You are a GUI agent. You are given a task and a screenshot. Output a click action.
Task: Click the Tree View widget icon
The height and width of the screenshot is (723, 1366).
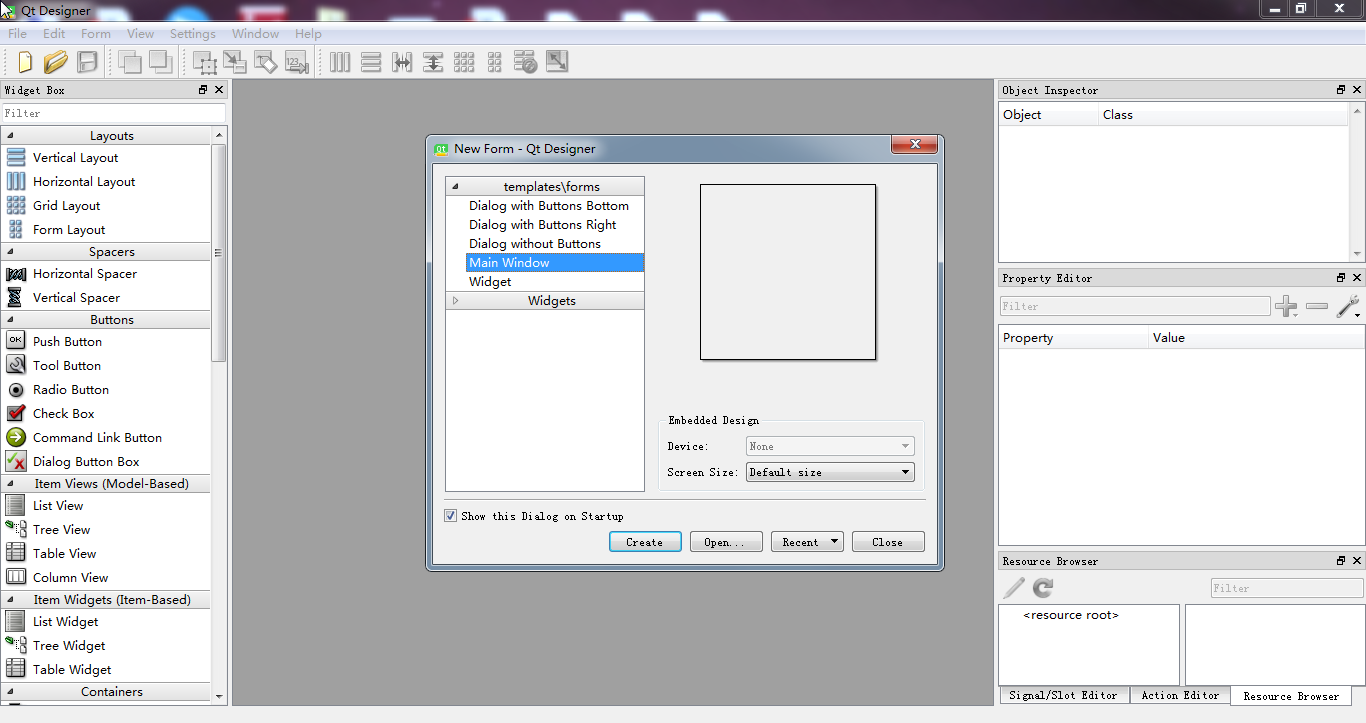pyautogui.click(x=16, y=529)
